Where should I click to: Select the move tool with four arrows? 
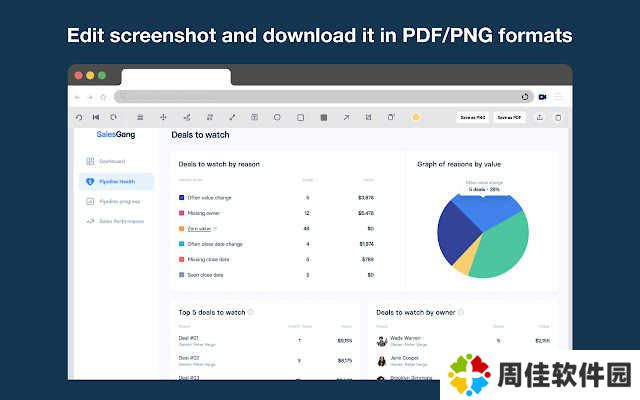(164, 117)
